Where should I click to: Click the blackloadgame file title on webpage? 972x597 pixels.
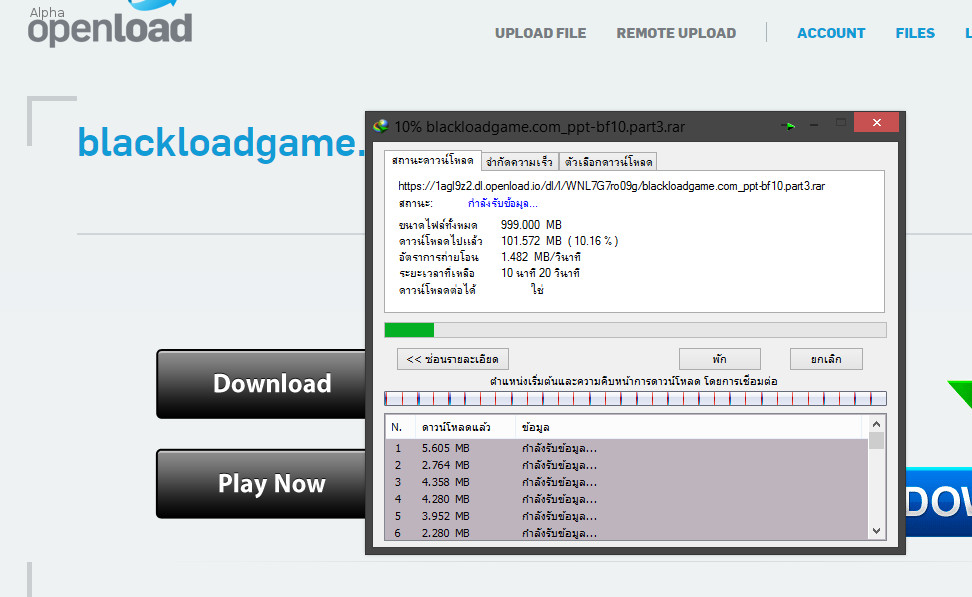[x=221, y=143]
